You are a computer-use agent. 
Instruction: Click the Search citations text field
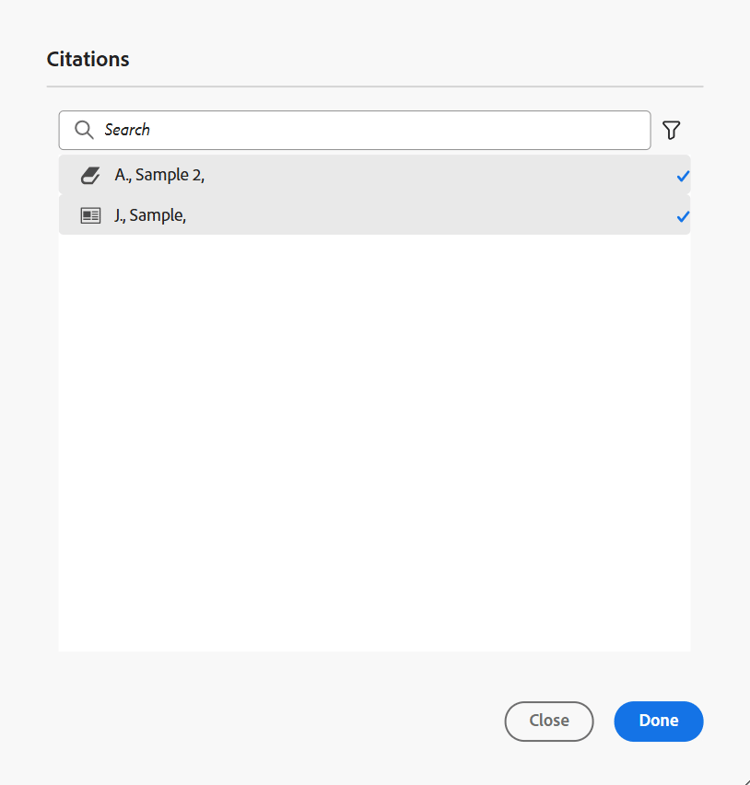(x=354, y=130)
